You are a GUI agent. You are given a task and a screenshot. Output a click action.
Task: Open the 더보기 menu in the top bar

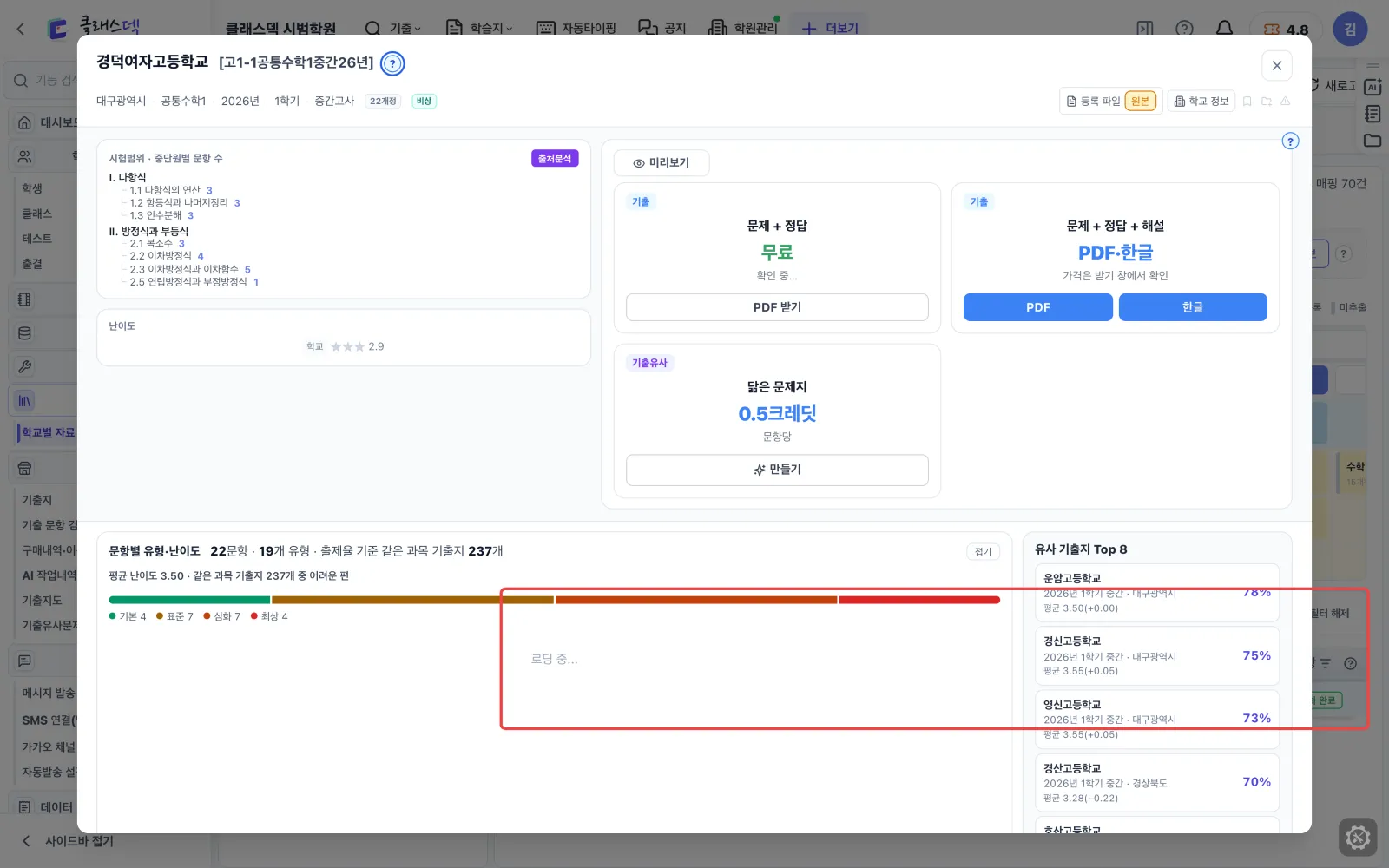830,29
